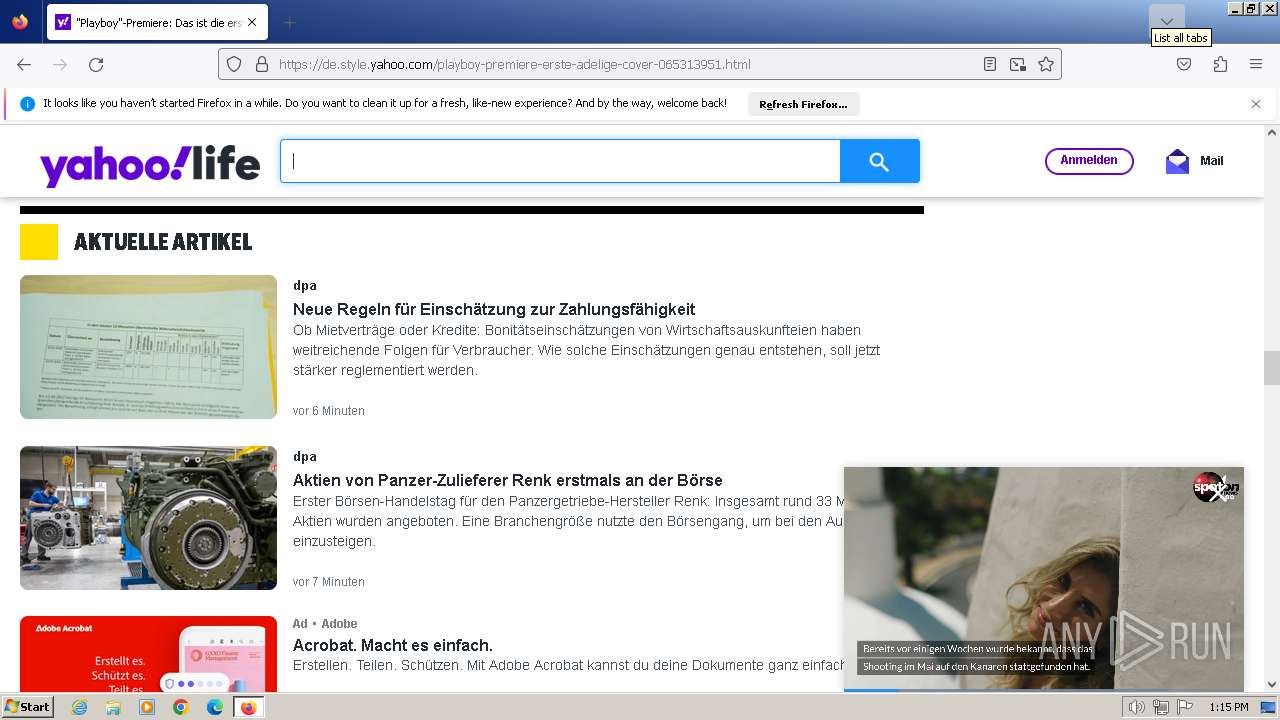Click the Anmelden sign-in button

pos(1089,161)
